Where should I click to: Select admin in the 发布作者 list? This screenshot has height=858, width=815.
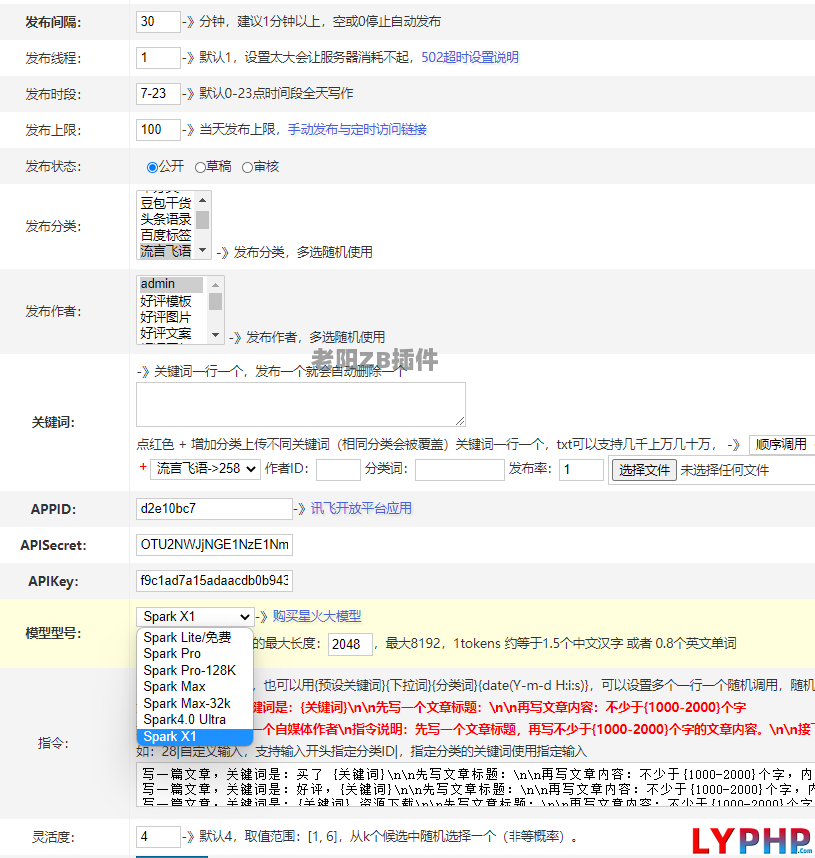click(x=170, y=284)
